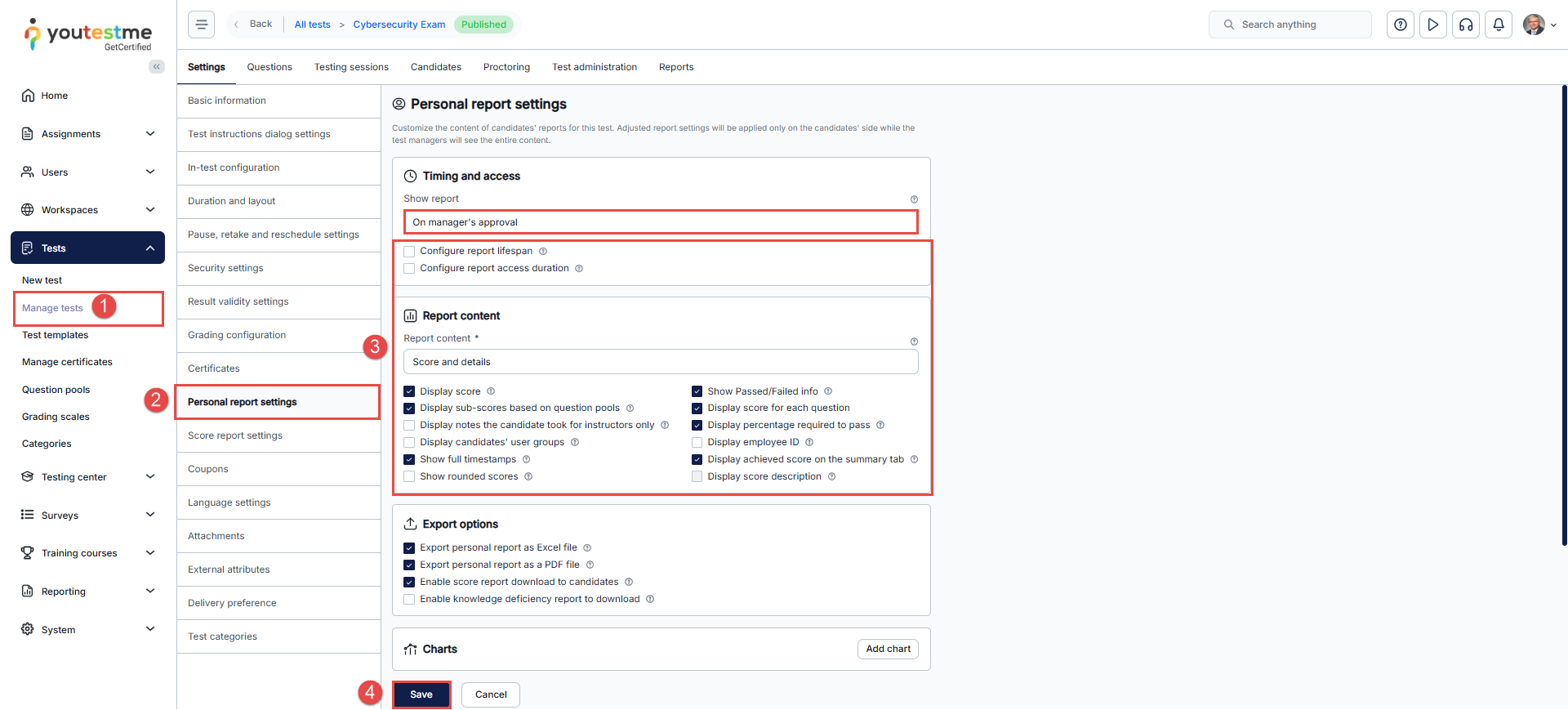Open the help question mark icon in the top bar
This screenshot has width=1568, height=710.
(1401, 25)
